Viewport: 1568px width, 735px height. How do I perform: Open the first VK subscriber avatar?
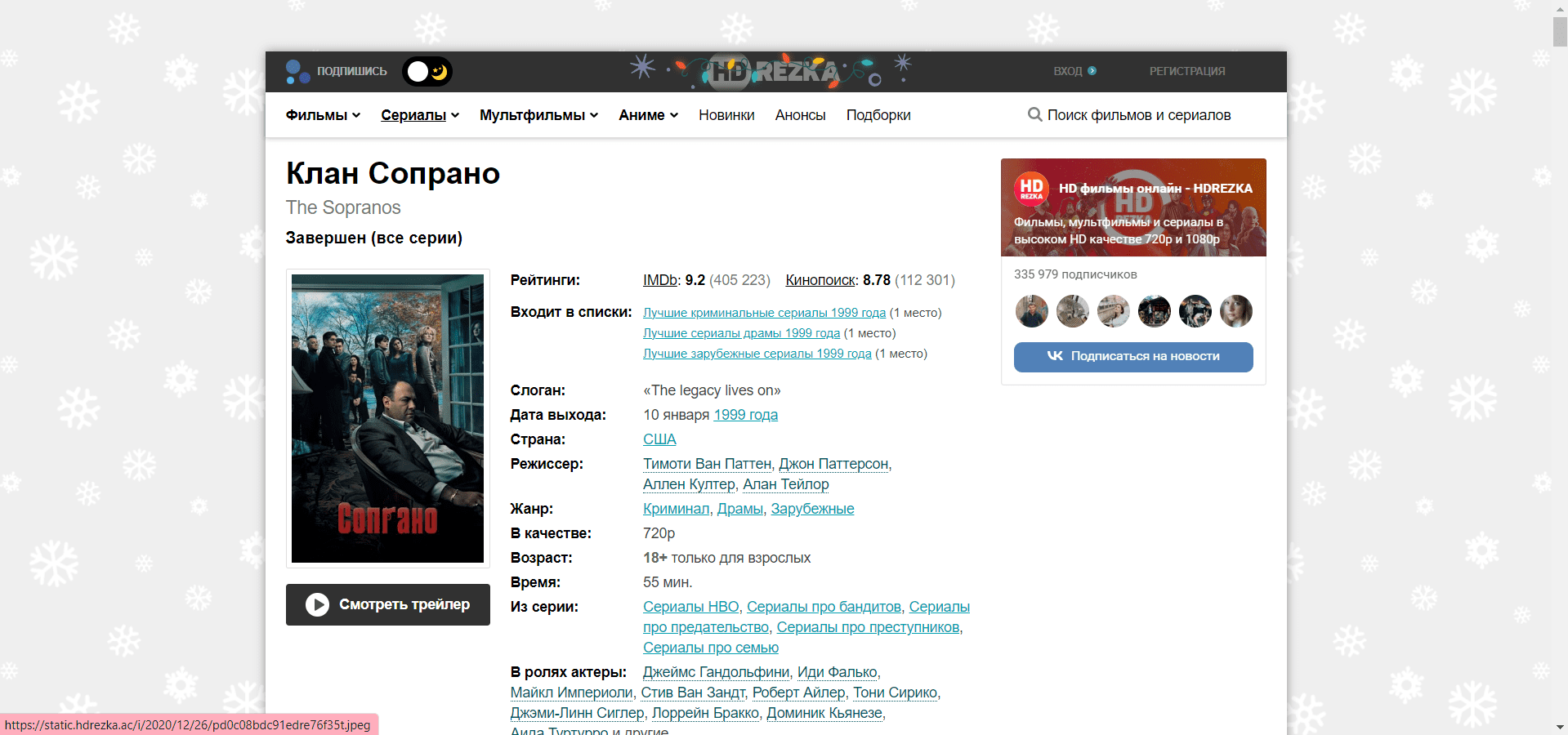coord(1032,311)
